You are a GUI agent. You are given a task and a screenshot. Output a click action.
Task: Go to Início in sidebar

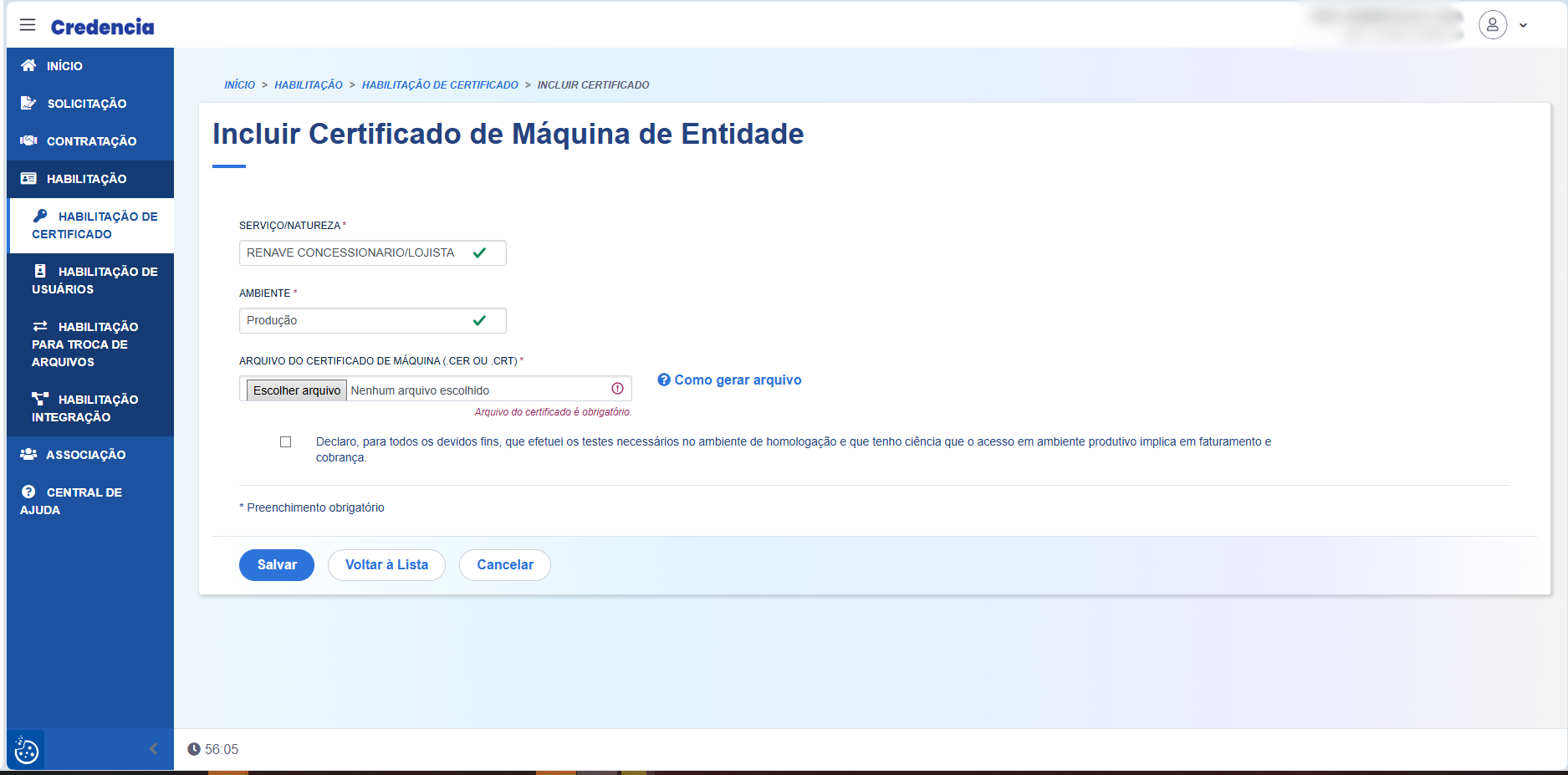(x=90, y=66)
